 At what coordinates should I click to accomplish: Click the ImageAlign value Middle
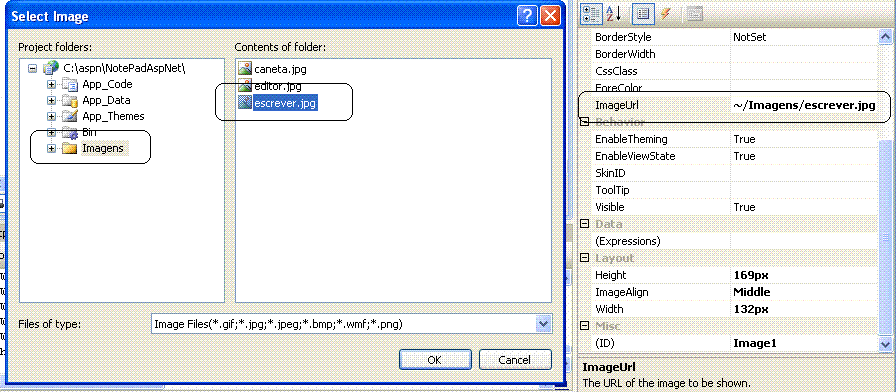click(x=751, y=293)
